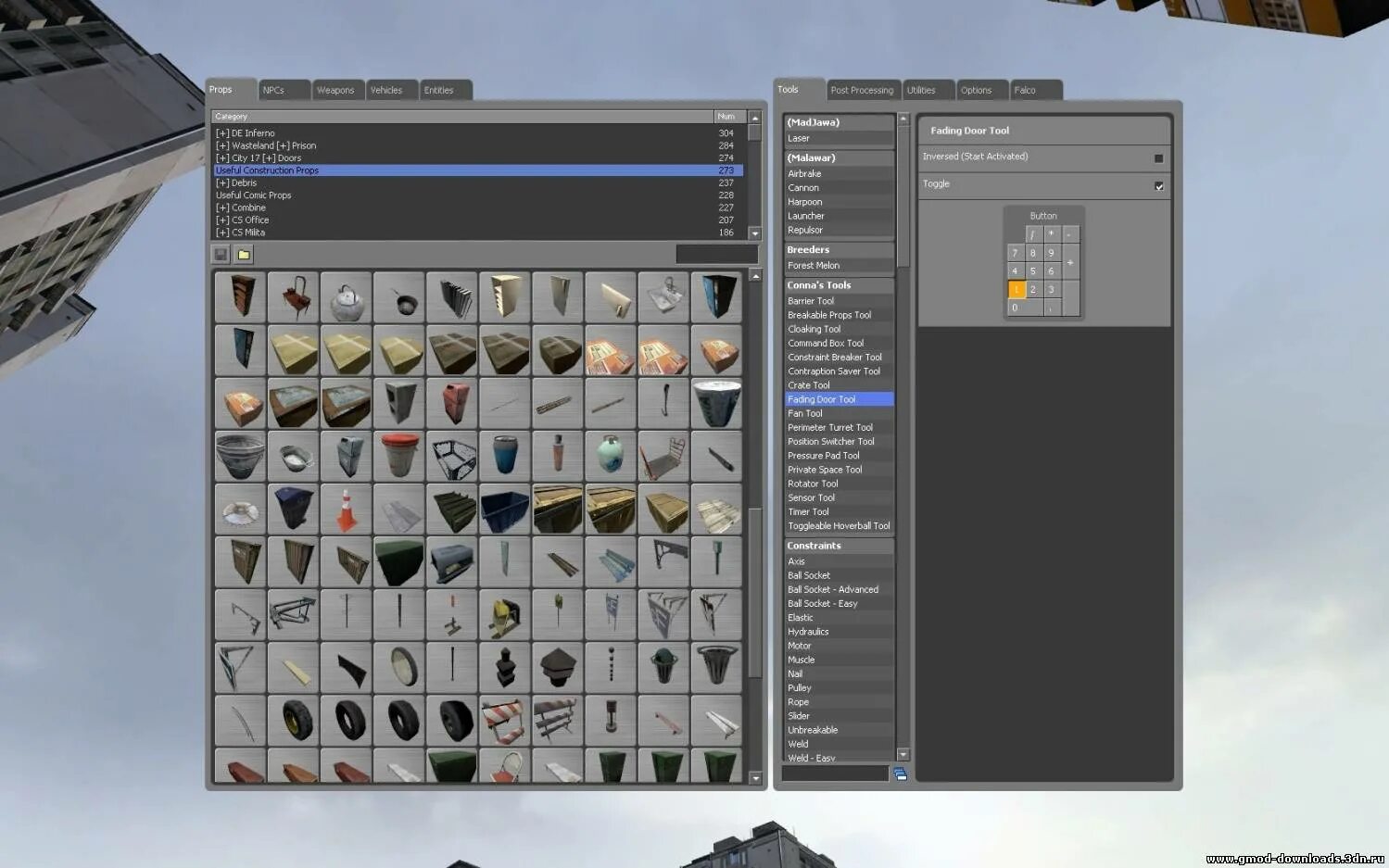Click down arrow of prop grid scrollbar
Screen dimensions: 1389x868
[x=755, y=778]
